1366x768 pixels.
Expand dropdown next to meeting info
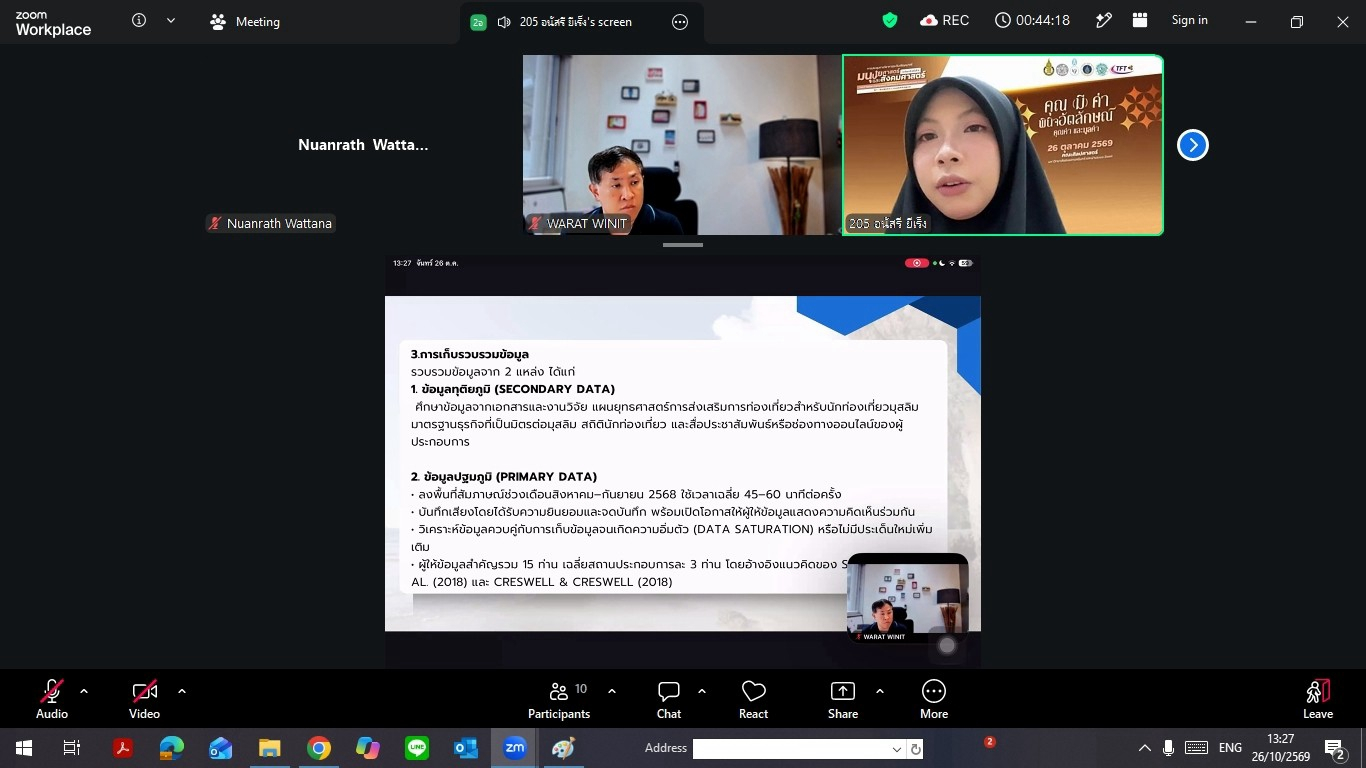click(171, 21)
